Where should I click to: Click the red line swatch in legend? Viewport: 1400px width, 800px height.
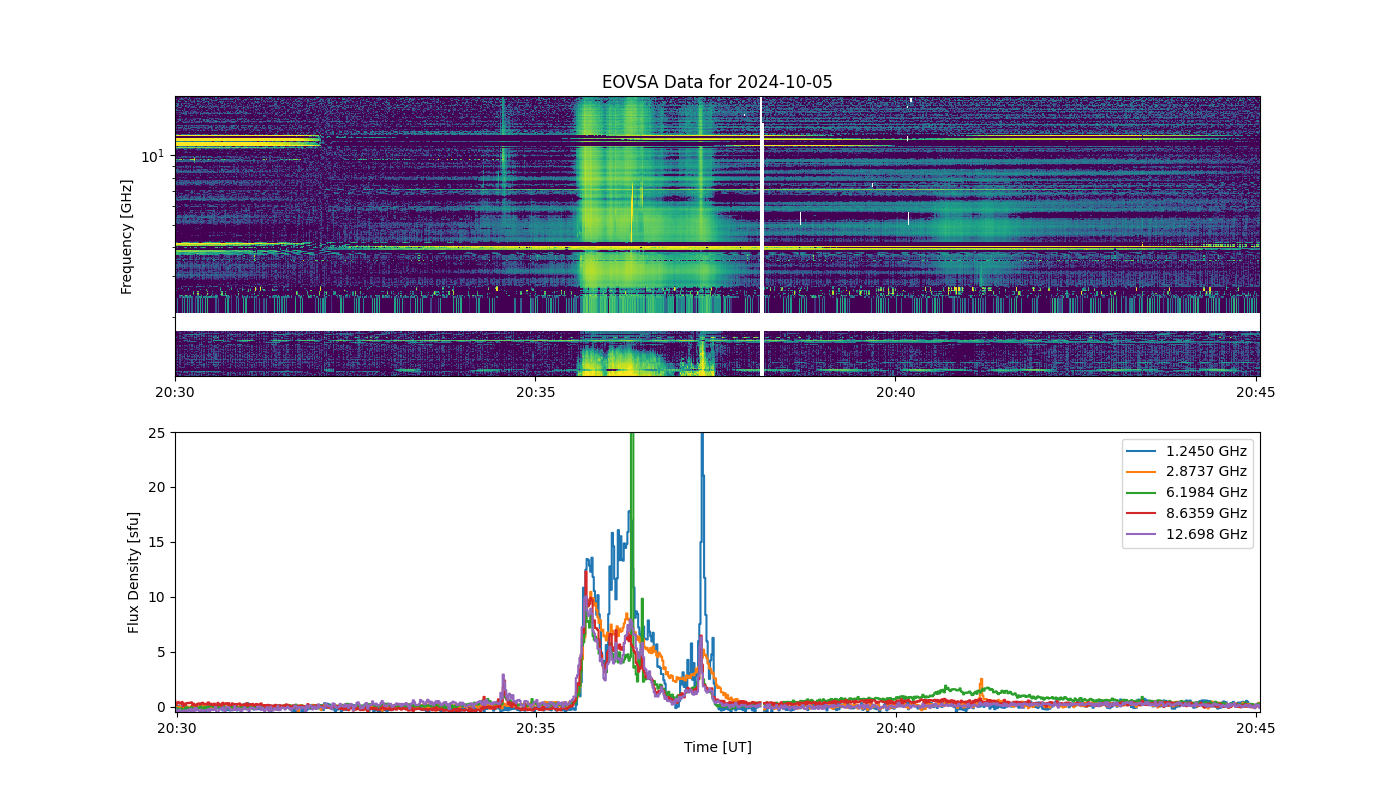tap(1142, 514)
